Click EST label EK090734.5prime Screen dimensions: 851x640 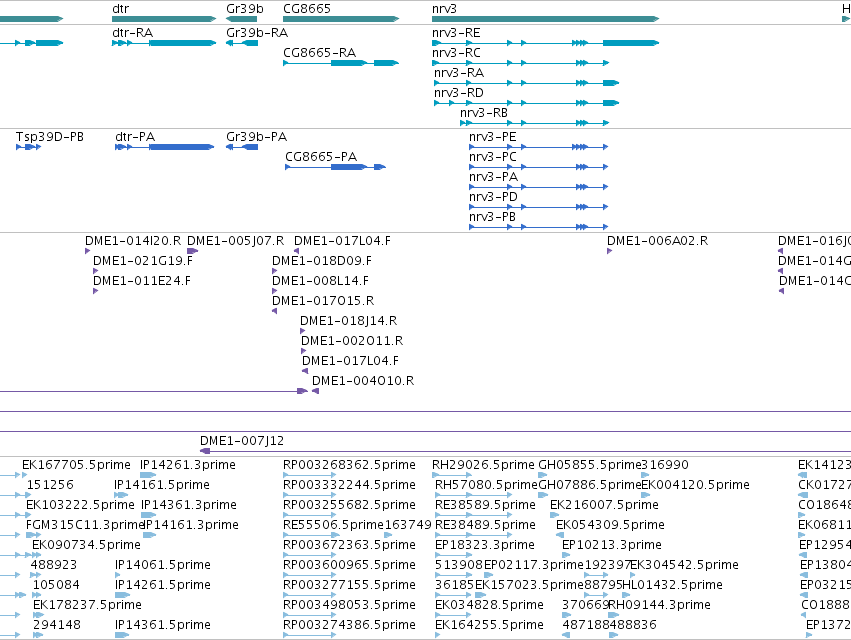click(x=86, y=546)
